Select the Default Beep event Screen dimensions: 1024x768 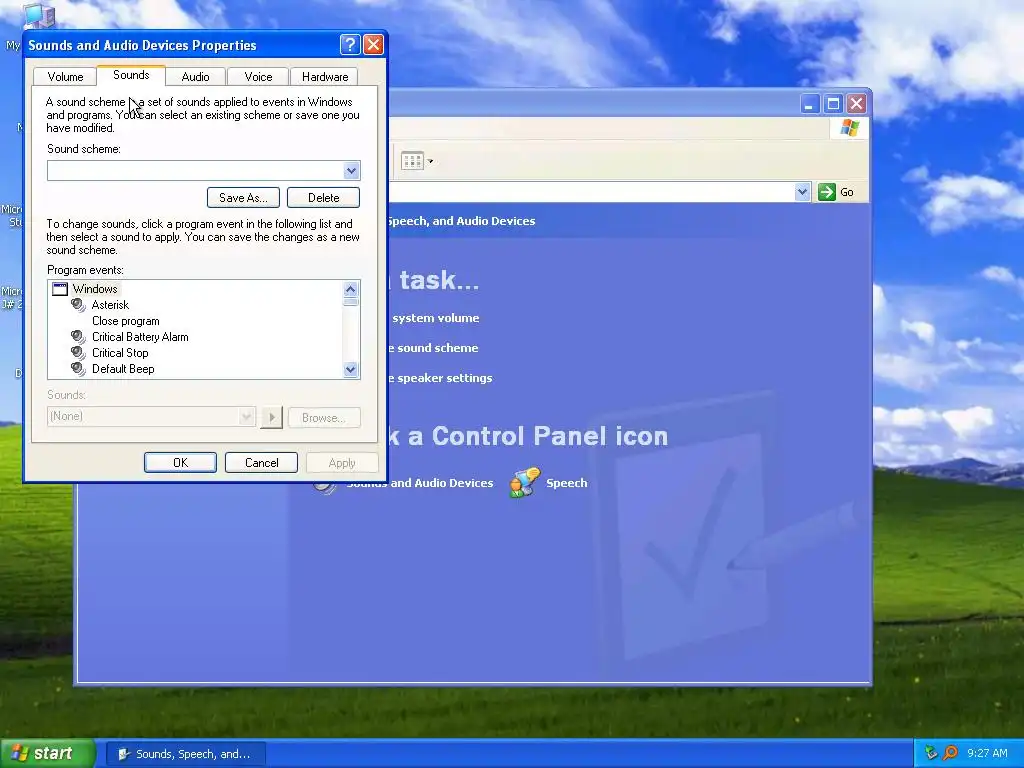click(x=123, y=369)
